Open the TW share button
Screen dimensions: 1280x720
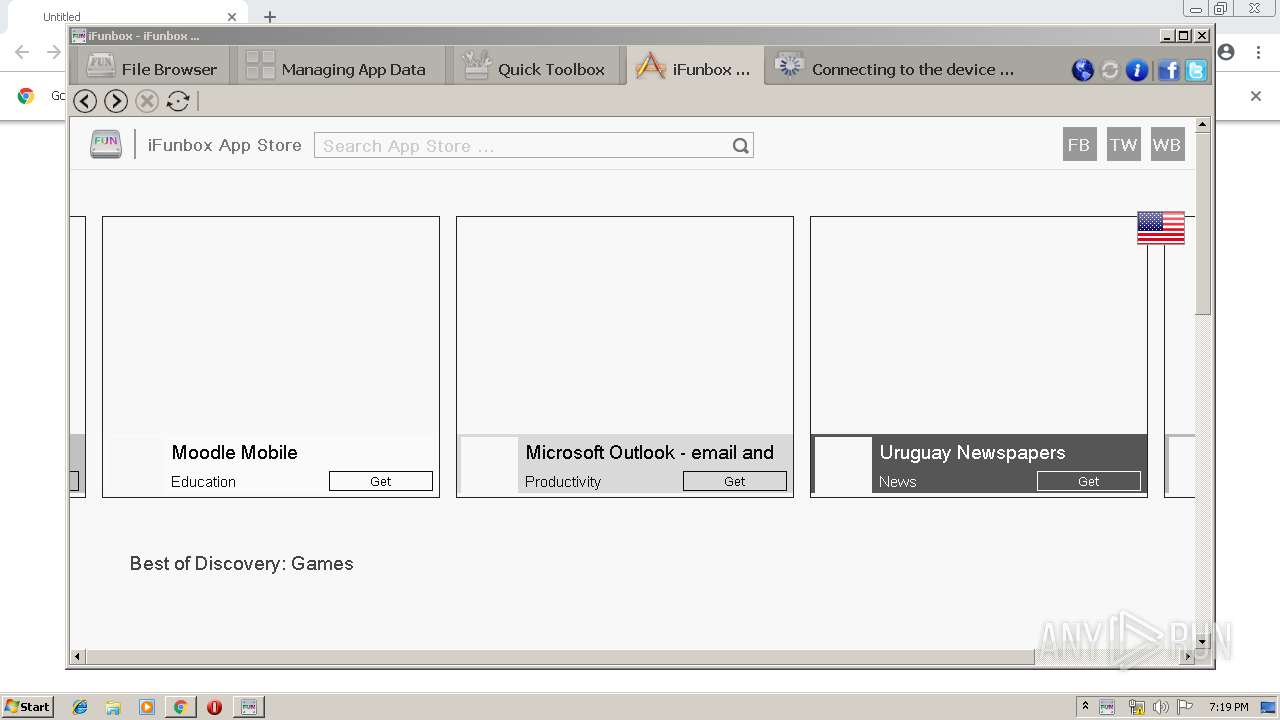pos(1123,144)
